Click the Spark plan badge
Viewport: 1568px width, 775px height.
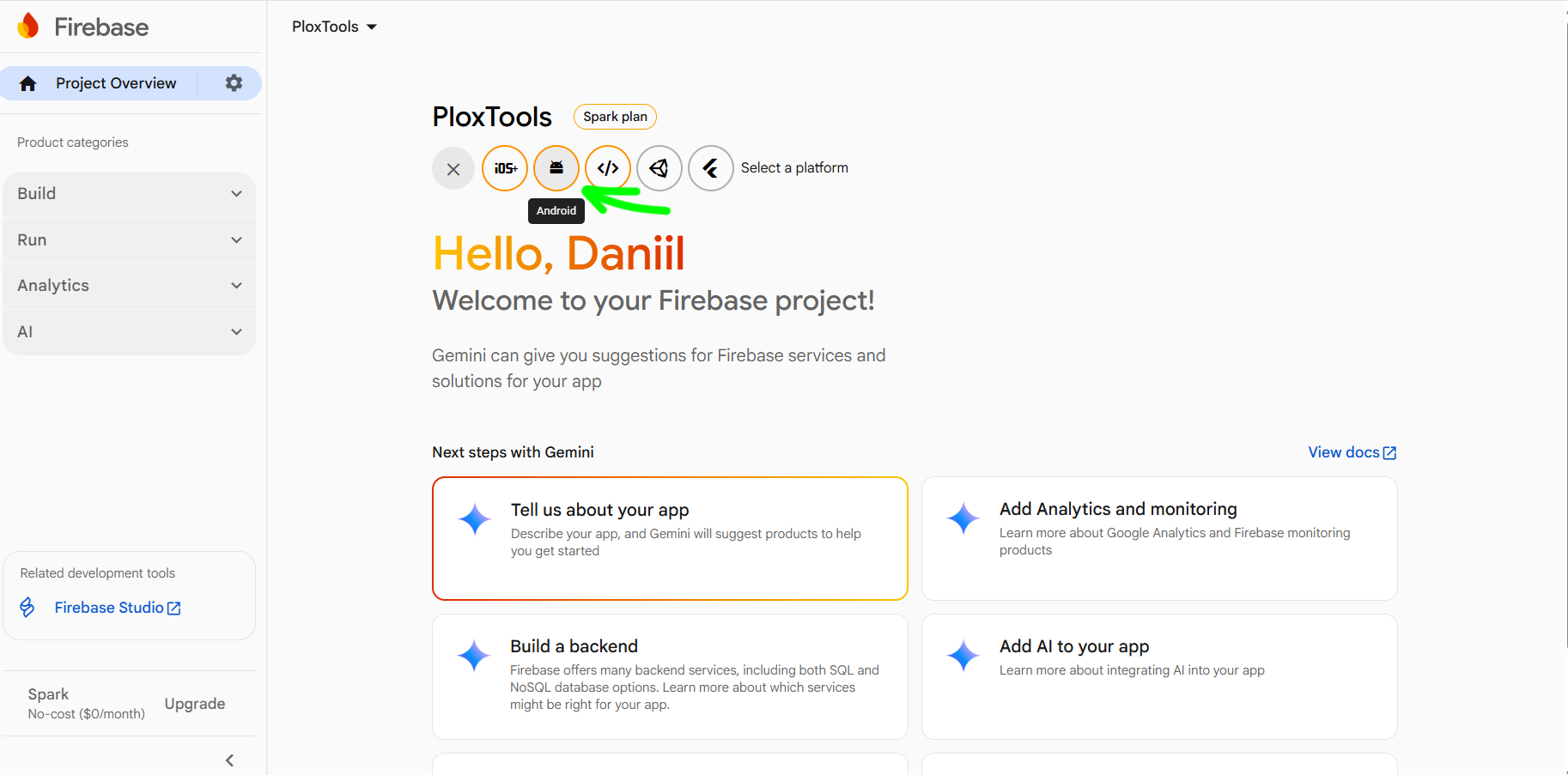click(x=615, y=117)
